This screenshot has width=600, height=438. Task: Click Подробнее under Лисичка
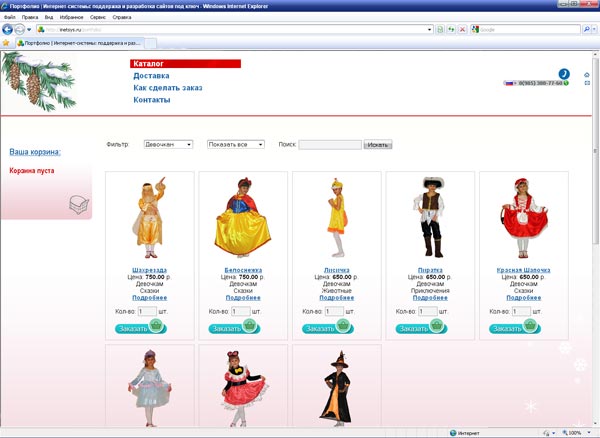337,298
